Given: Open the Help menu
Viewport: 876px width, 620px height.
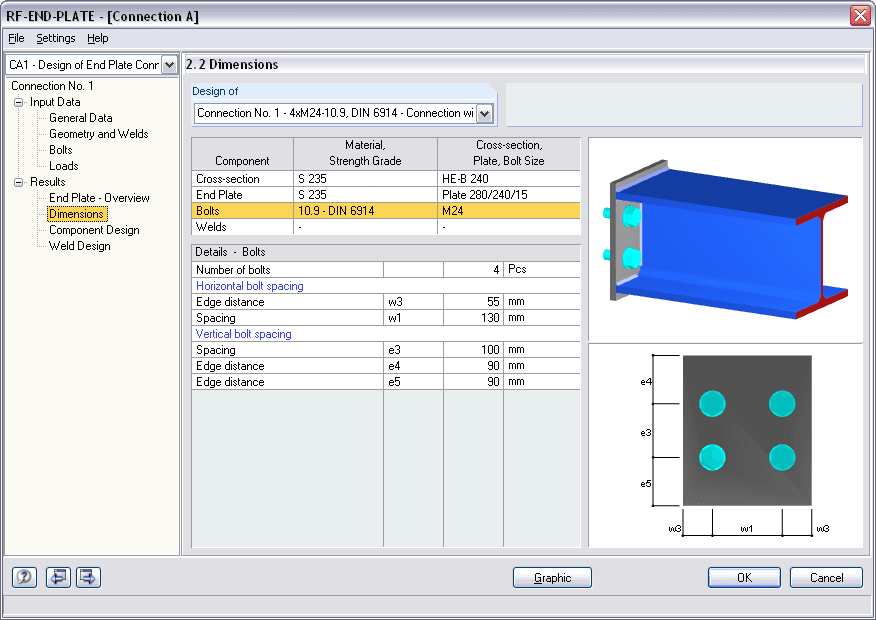Looking at the screenshot, I should 98,38.
